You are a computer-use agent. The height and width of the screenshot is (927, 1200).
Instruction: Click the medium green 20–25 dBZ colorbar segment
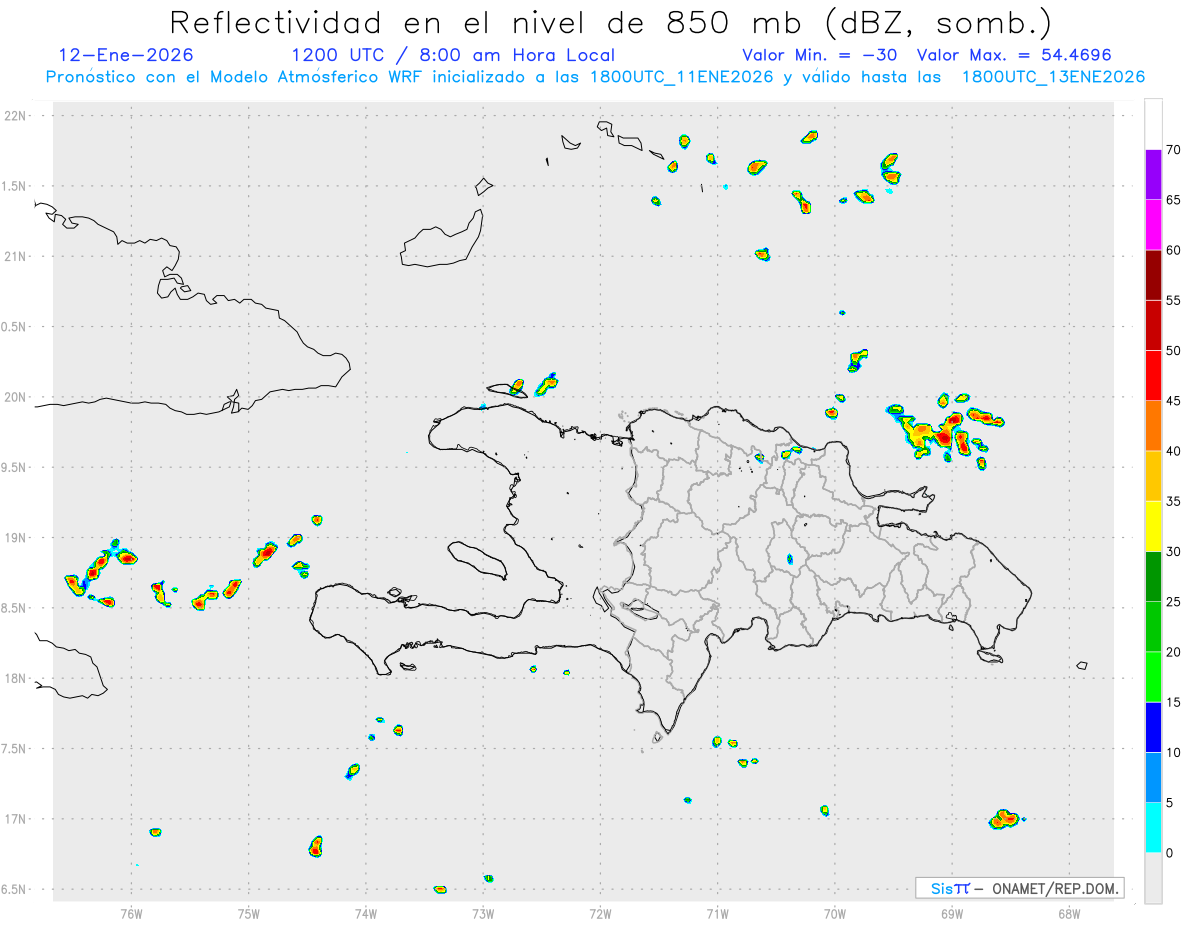1153,627
